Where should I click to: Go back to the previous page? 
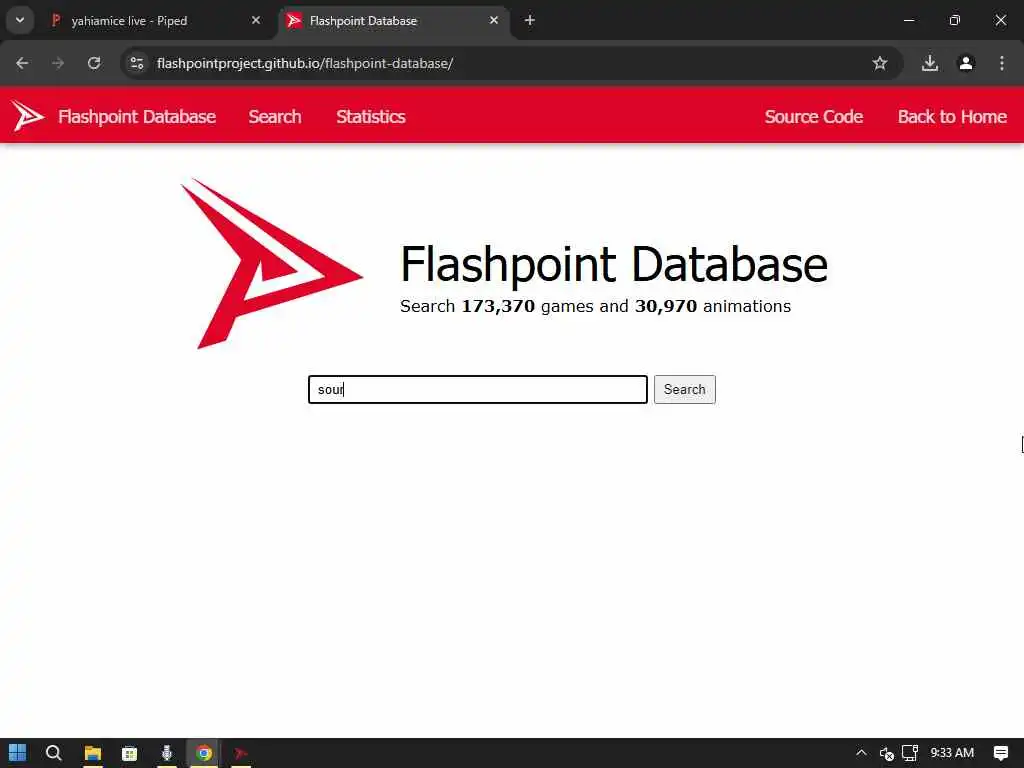click(x=22, y=63)
